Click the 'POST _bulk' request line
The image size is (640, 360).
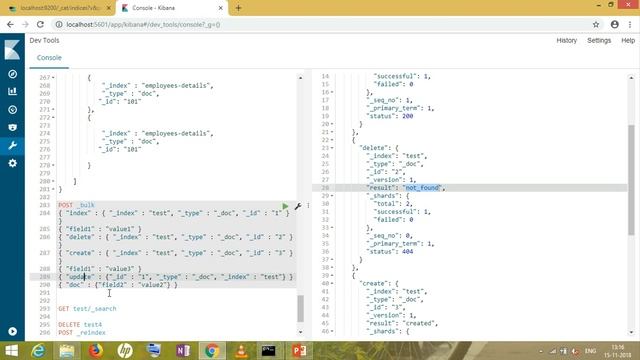point(76,205)
